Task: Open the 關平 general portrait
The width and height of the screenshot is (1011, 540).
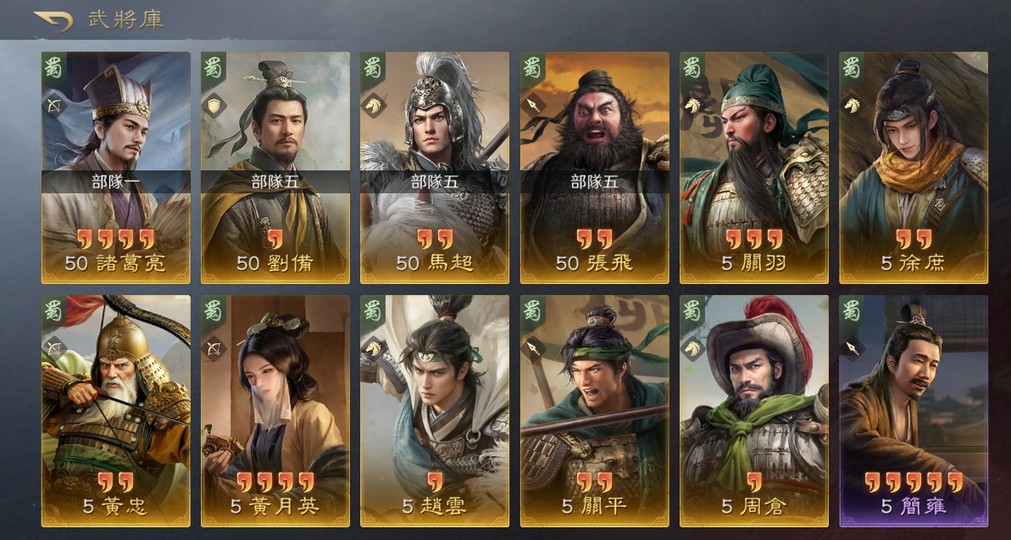Action: [594, 411]
